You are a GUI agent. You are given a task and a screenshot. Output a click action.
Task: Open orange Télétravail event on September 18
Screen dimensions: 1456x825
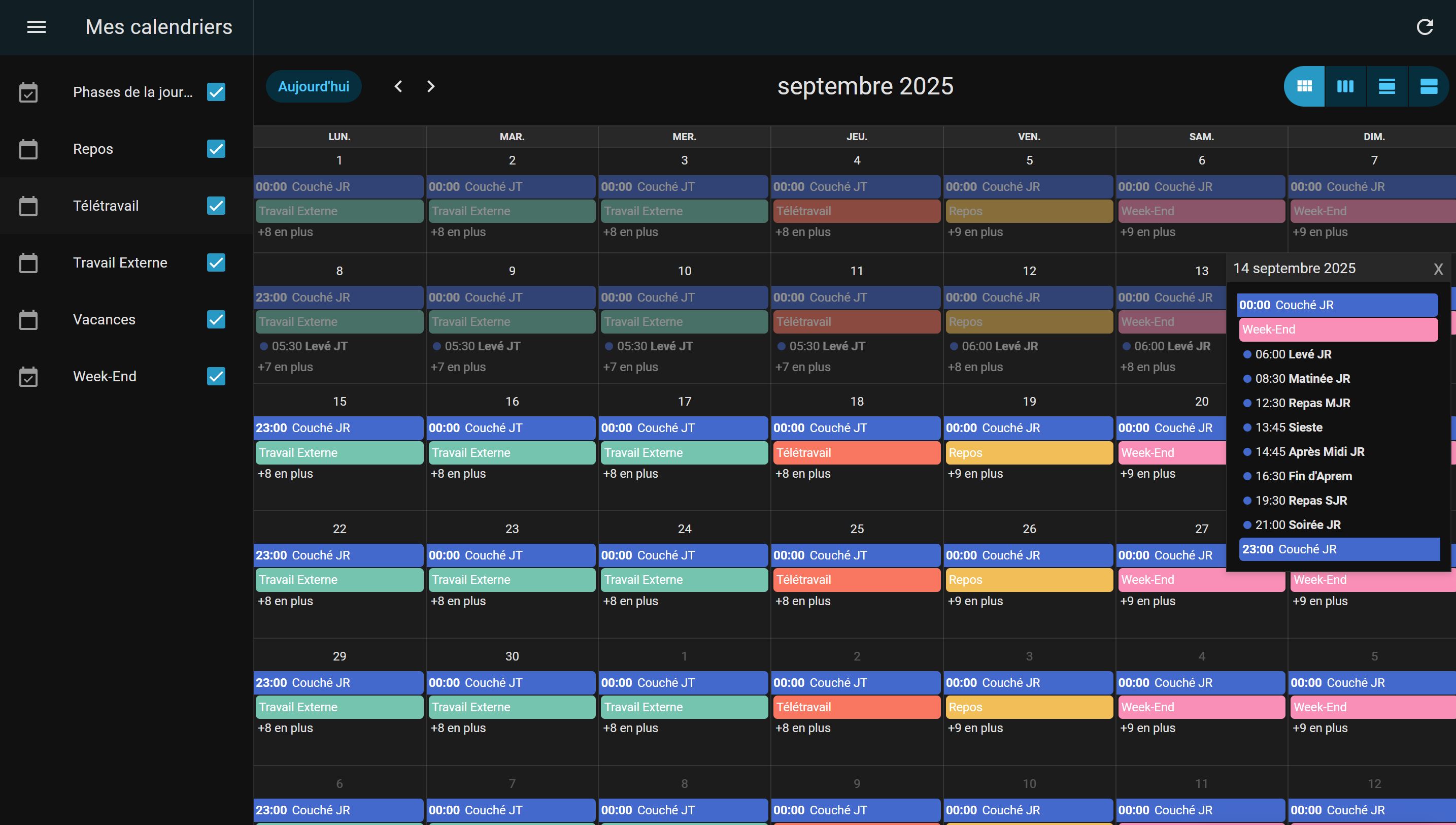click(856, 453)
